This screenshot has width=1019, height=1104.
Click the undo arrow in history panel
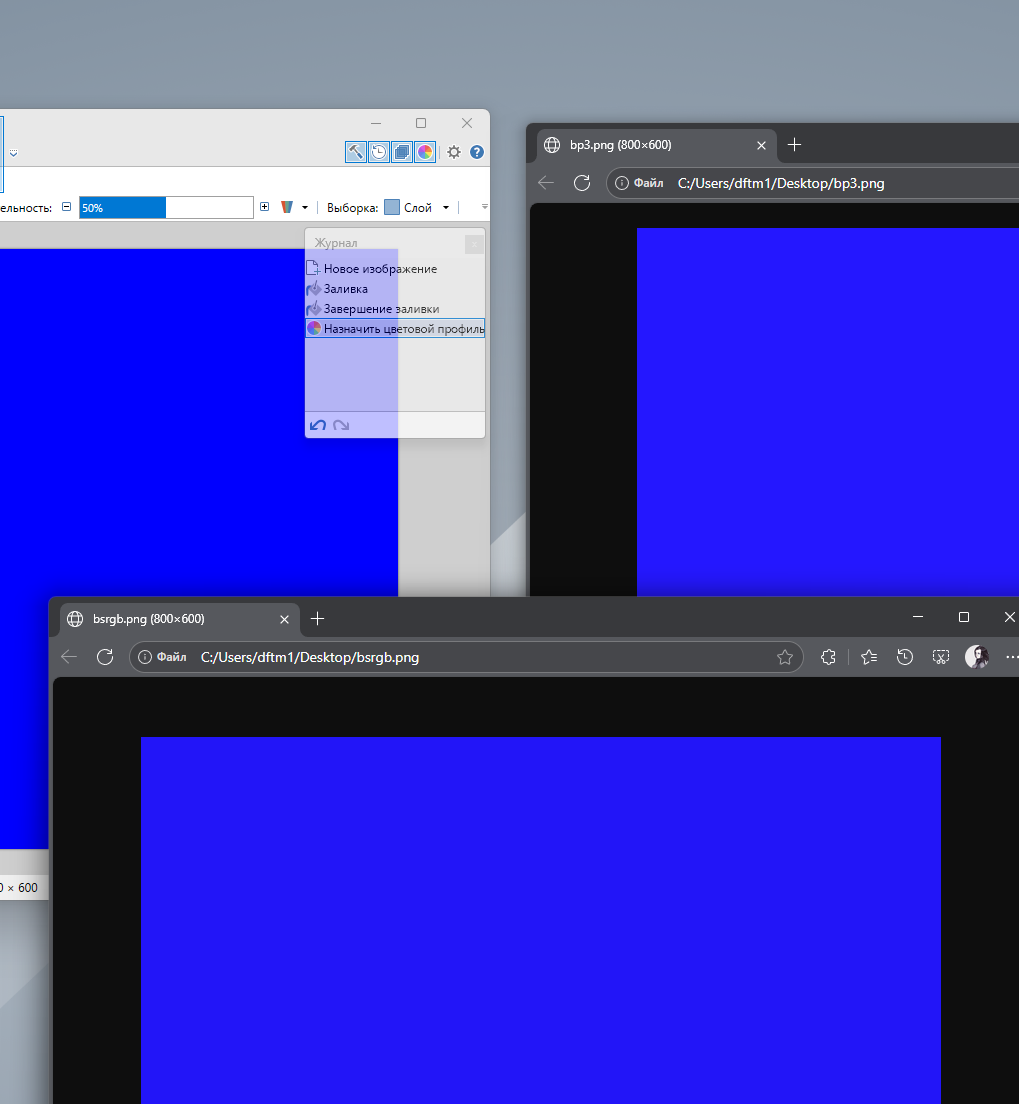click(x=318, y=425)
